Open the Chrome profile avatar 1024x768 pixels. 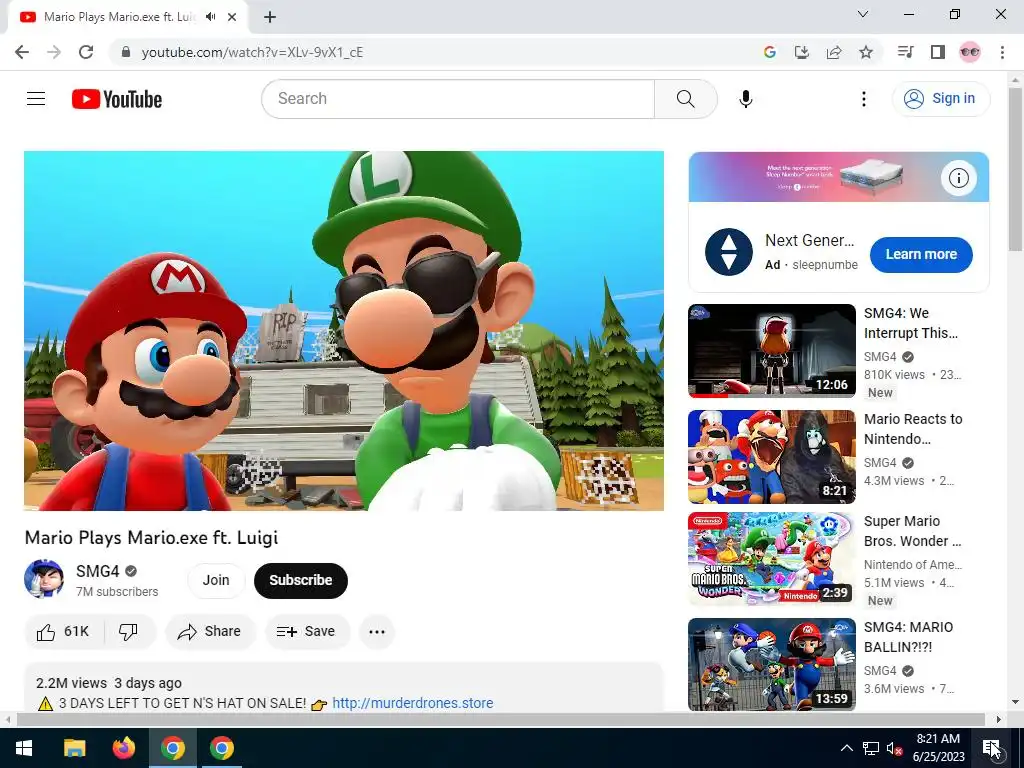pyautogui.click(x=970, y=52)
